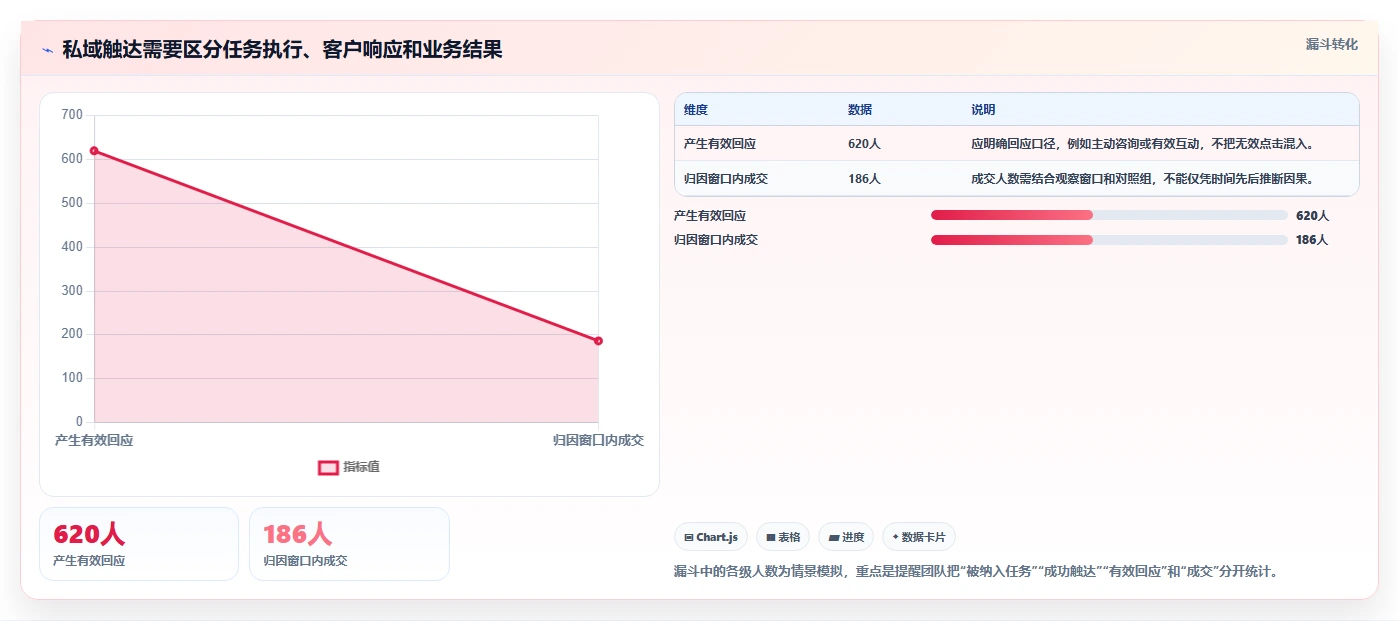Click the 700 y-axis tick label
The height and width of the screenshot is (621, 1399).
(72, 115)
